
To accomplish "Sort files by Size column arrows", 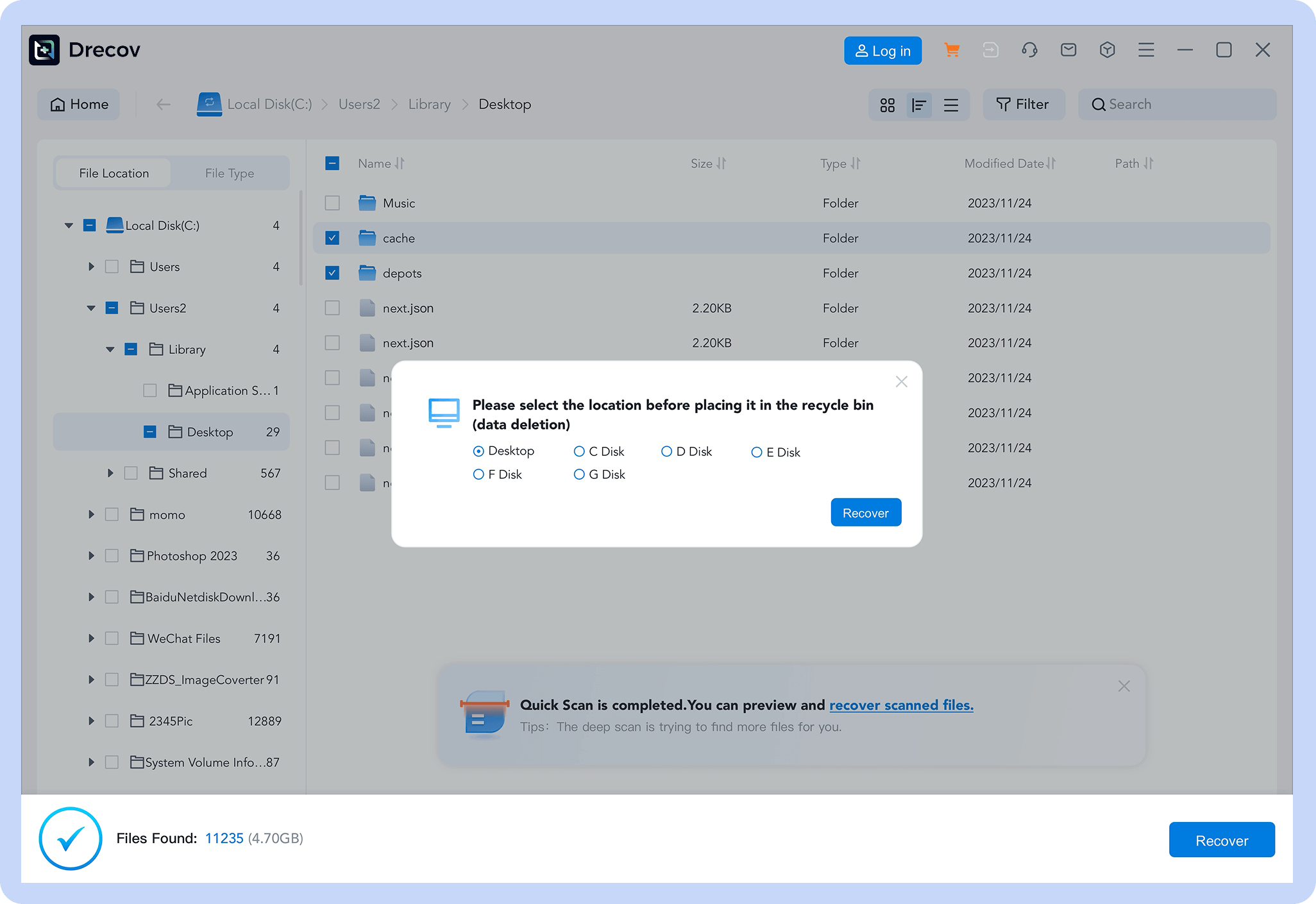I will 721,163.
